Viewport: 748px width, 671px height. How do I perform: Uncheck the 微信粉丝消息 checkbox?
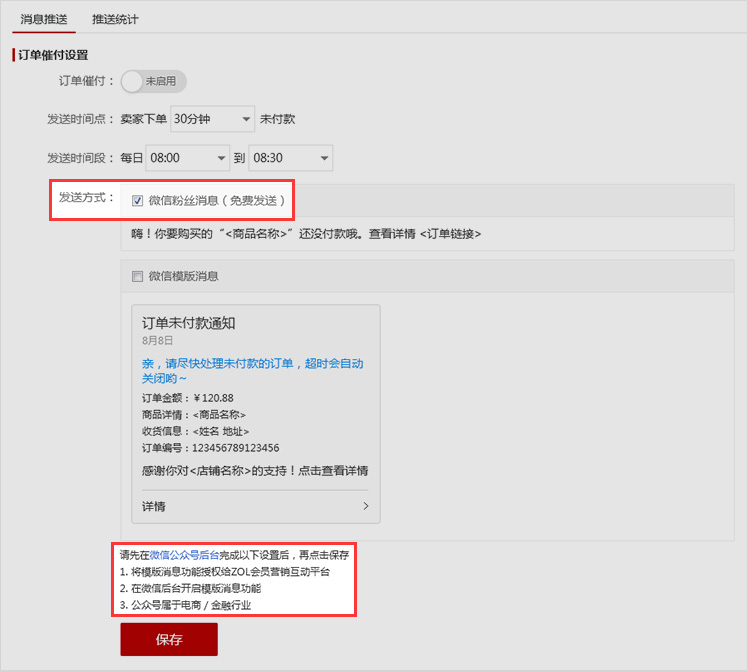(137, 201)
